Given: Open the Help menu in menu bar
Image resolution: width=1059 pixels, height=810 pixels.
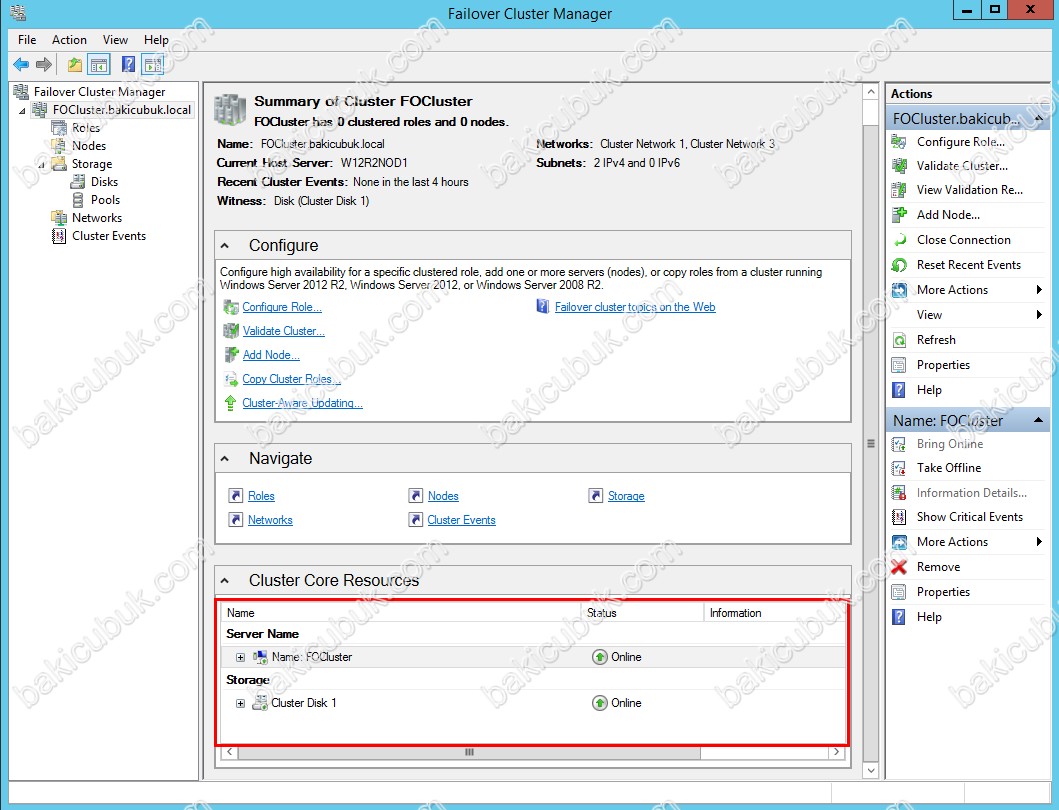Looking at the screenshot, I should tap(156, 40).
